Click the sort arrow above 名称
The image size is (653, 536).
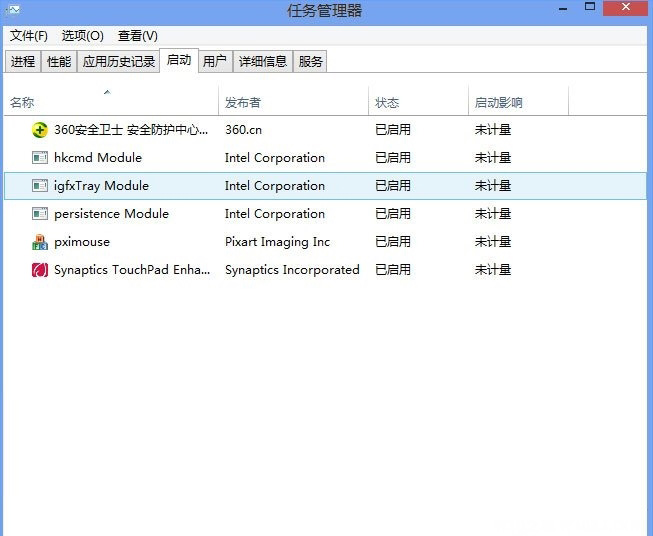click(107, 92)
